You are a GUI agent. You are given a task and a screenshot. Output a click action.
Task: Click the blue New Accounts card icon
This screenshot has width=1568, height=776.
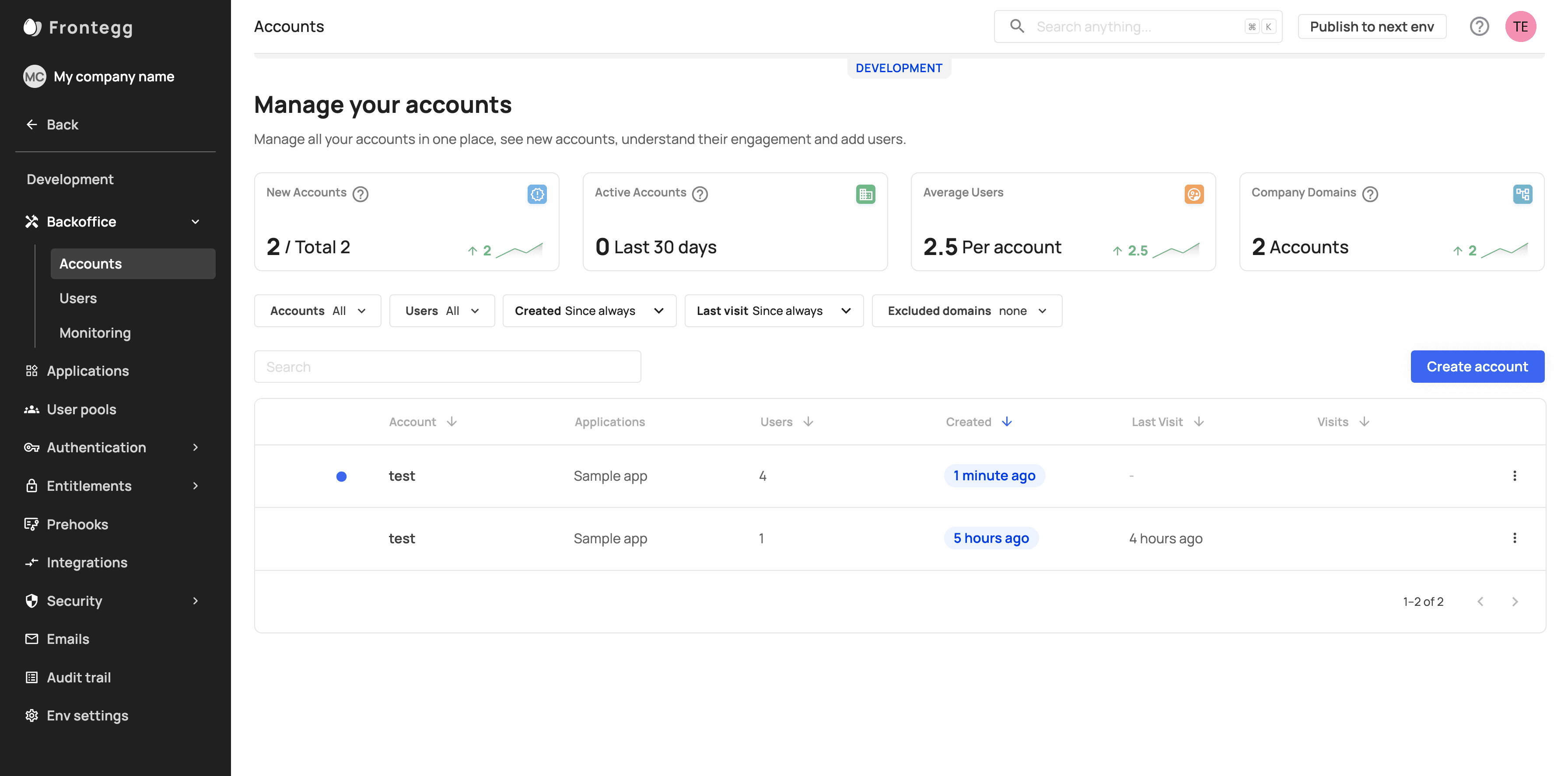[537, 194]
